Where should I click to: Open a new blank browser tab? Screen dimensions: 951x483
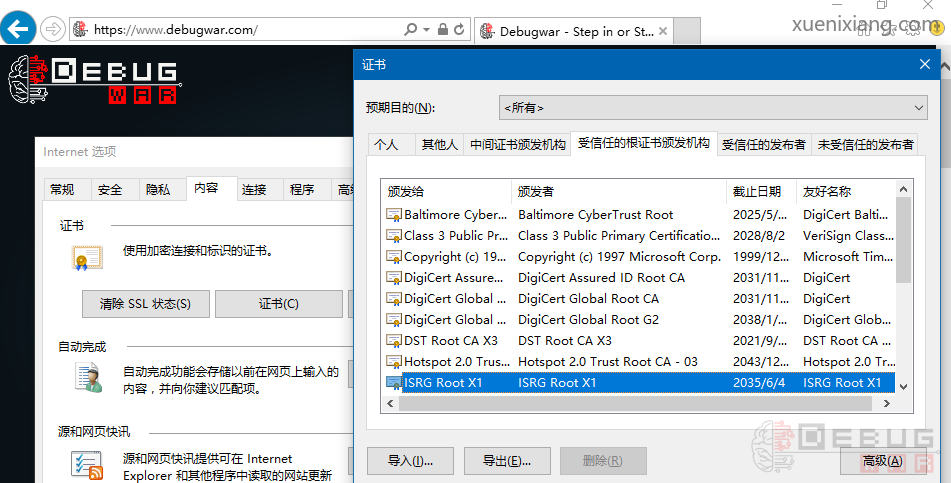click(x=687, y=30)
